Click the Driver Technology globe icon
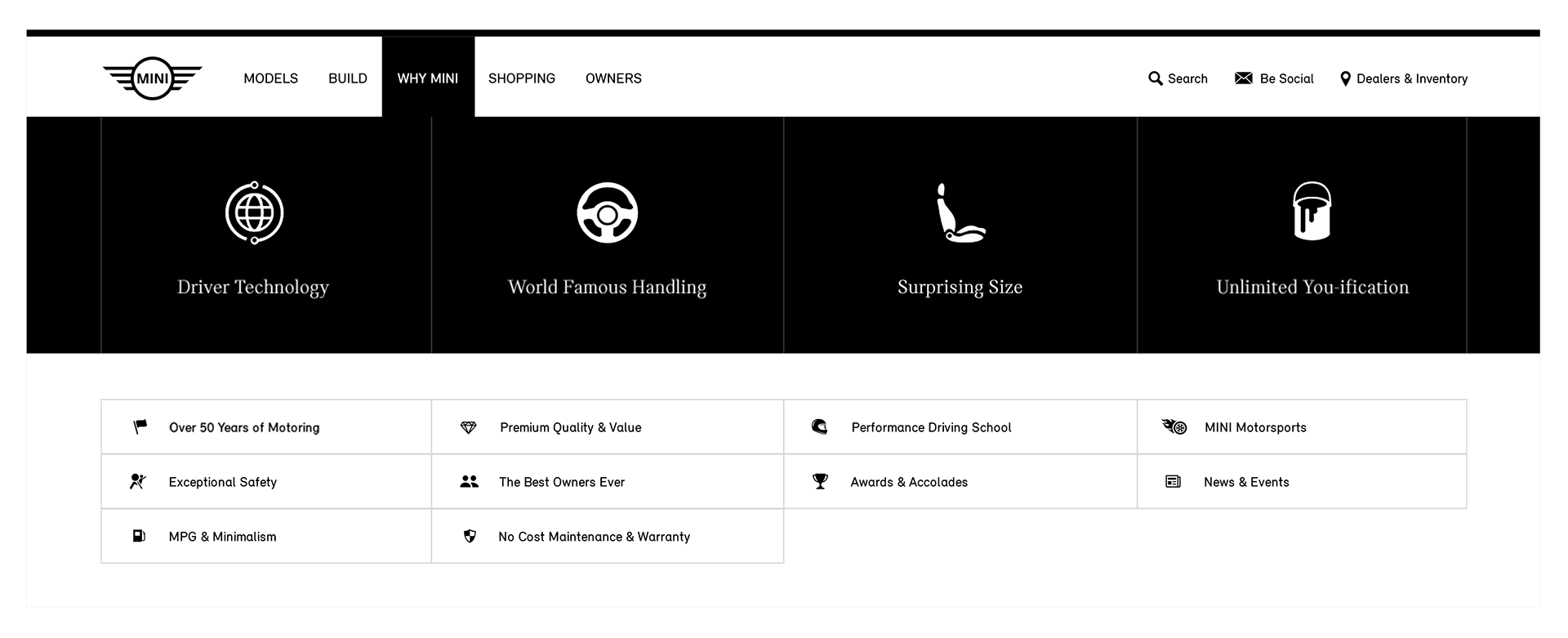Screen dimensions: 1568x638 pos(255,213)
